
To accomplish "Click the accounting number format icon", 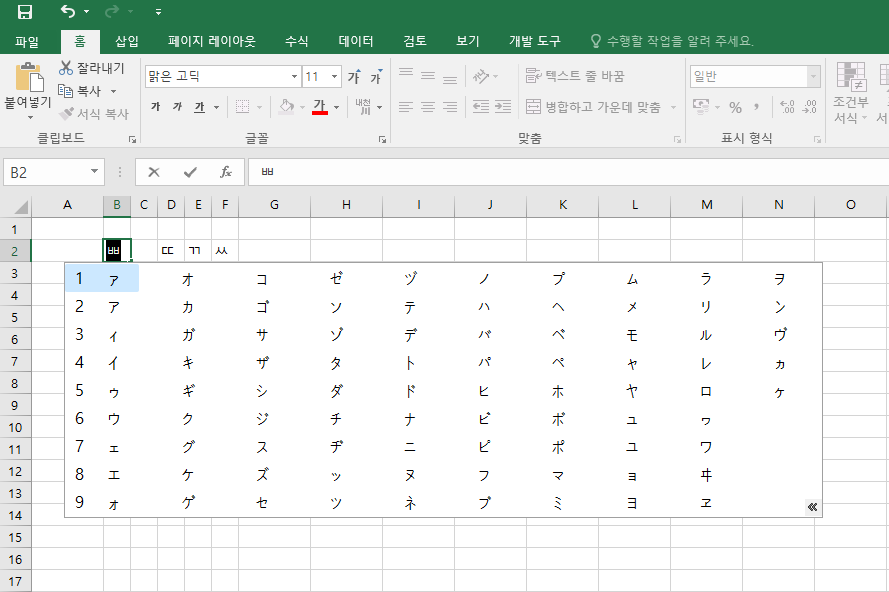I will 701,107.
